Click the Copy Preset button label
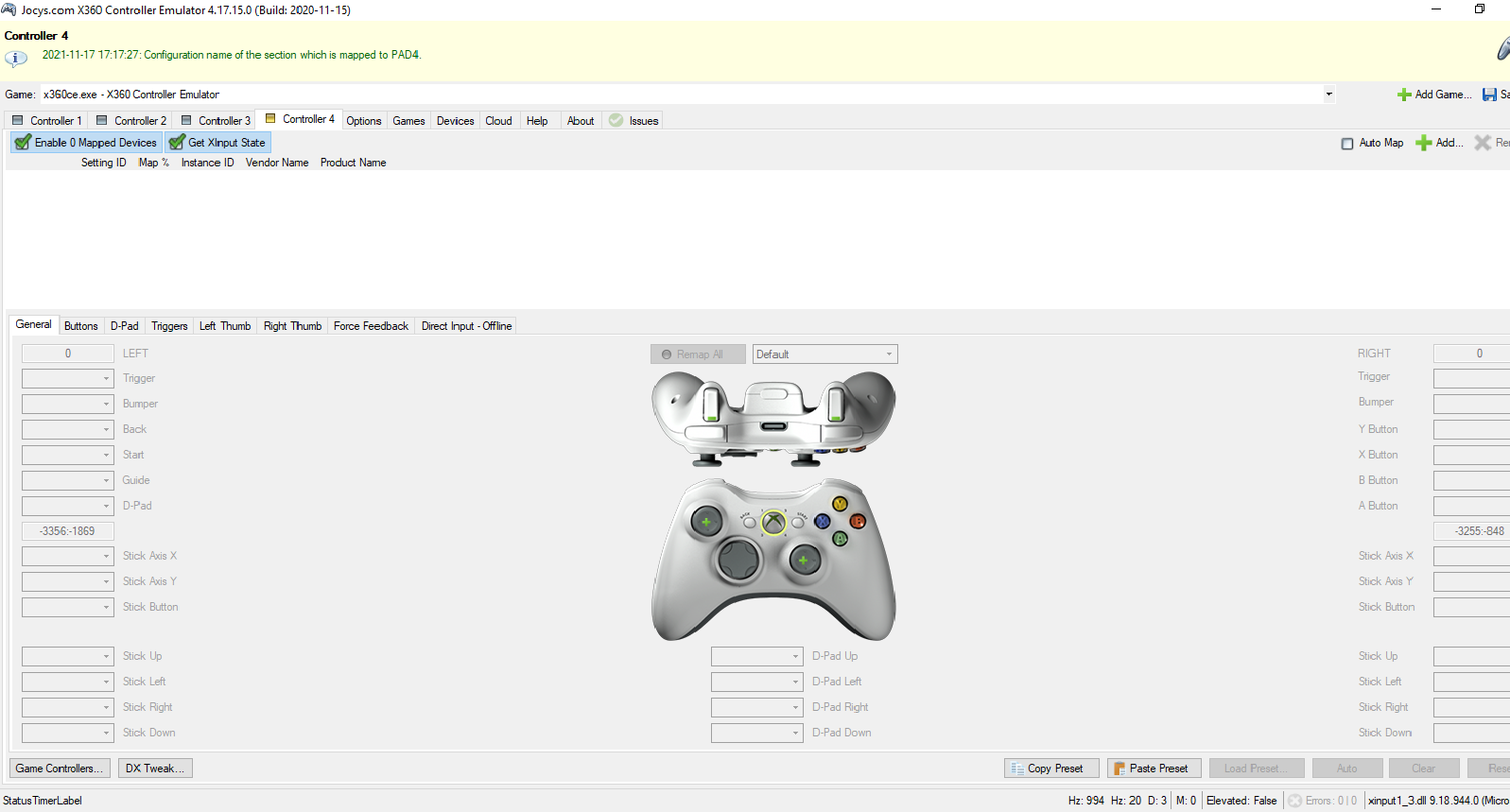 click(x=1055, y=769)
